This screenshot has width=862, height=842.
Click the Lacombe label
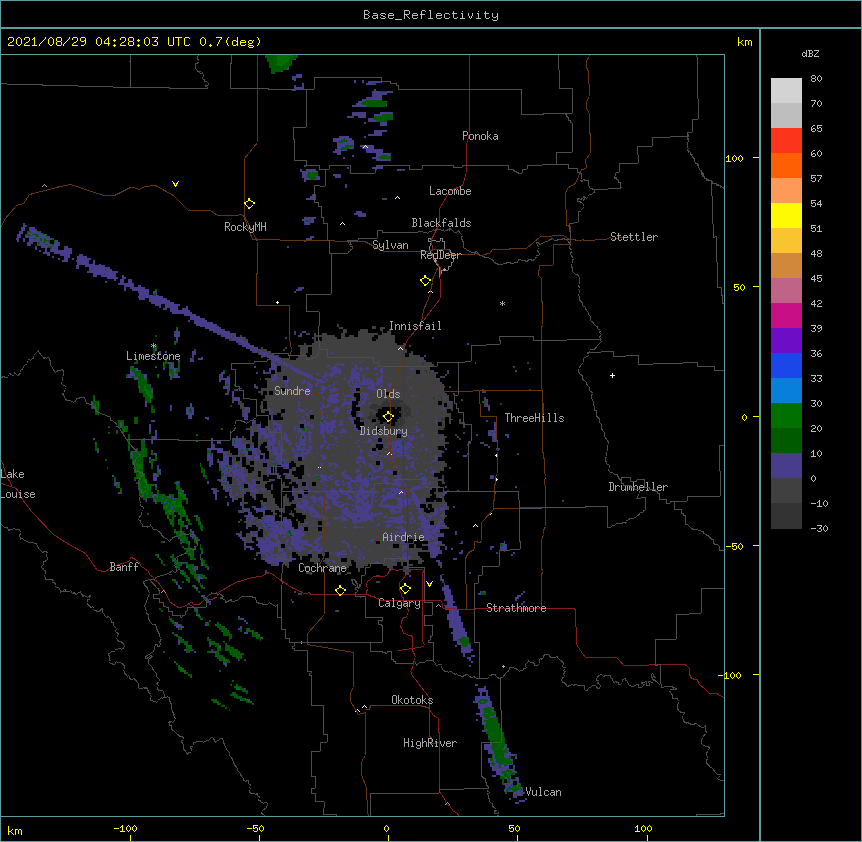pyautogui.click(x=450, y=191)
